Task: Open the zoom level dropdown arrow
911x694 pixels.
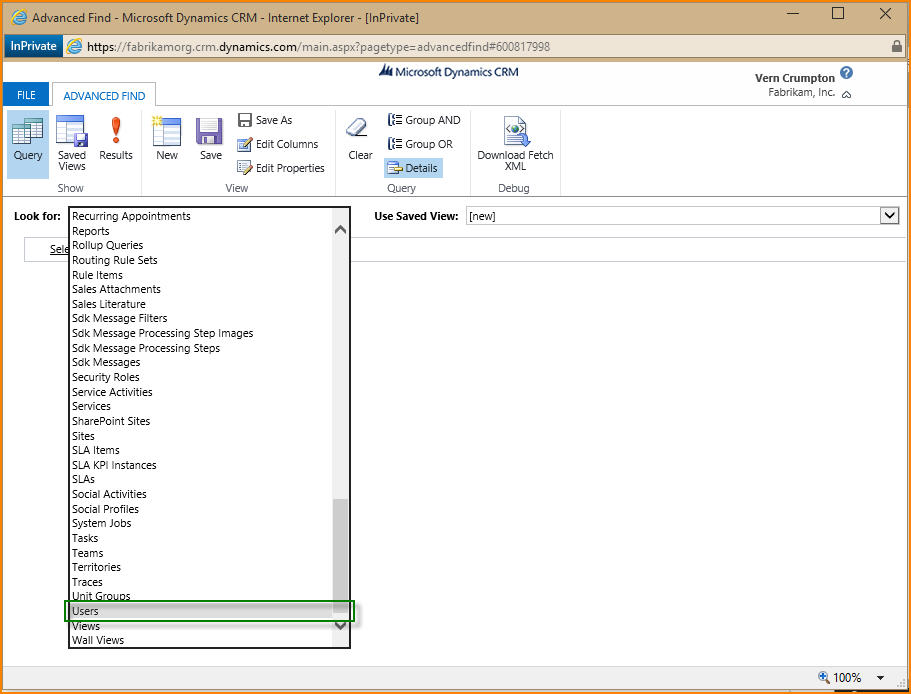Action: [x=880, y=678]
